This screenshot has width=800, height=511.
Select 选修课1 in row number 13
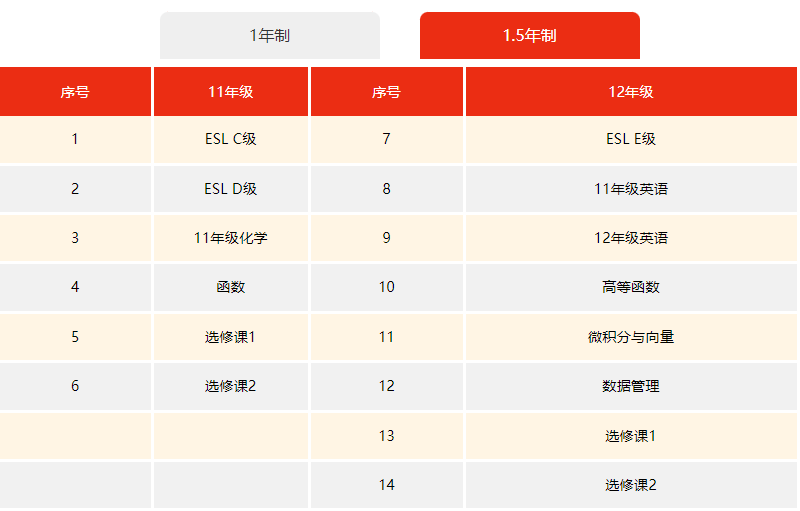[631, 436]
